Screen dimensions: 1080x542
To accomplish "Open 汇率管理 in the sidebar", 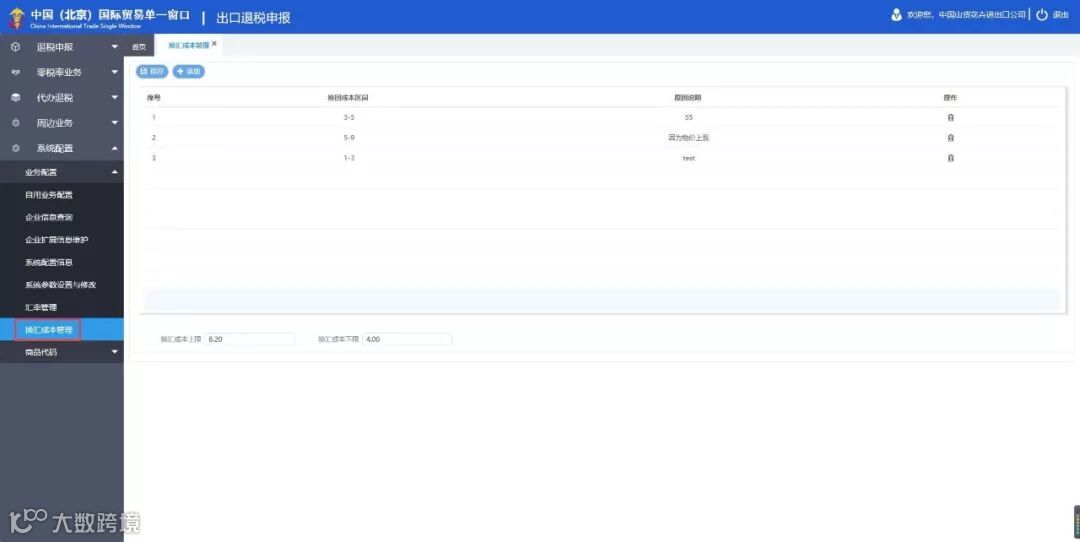I will coord(41,307).
